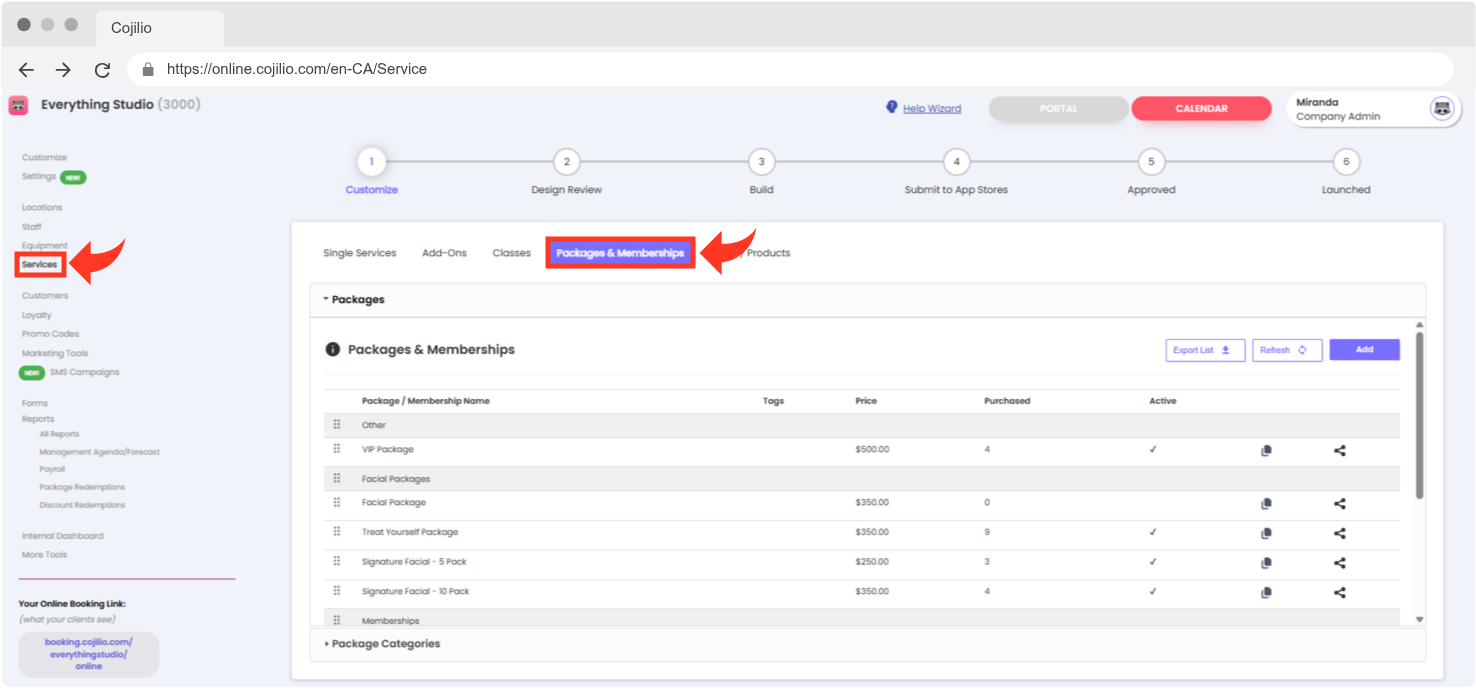This screenshot has width=1476, height=694.
Task: Open Services in the sidebar
Action: point(40,265)
